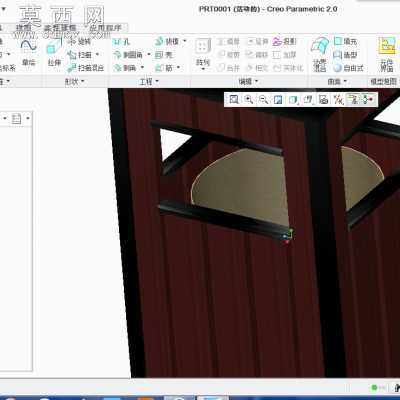
Task: Open the Style (造型) surface tool
Action: click(346, 55)
